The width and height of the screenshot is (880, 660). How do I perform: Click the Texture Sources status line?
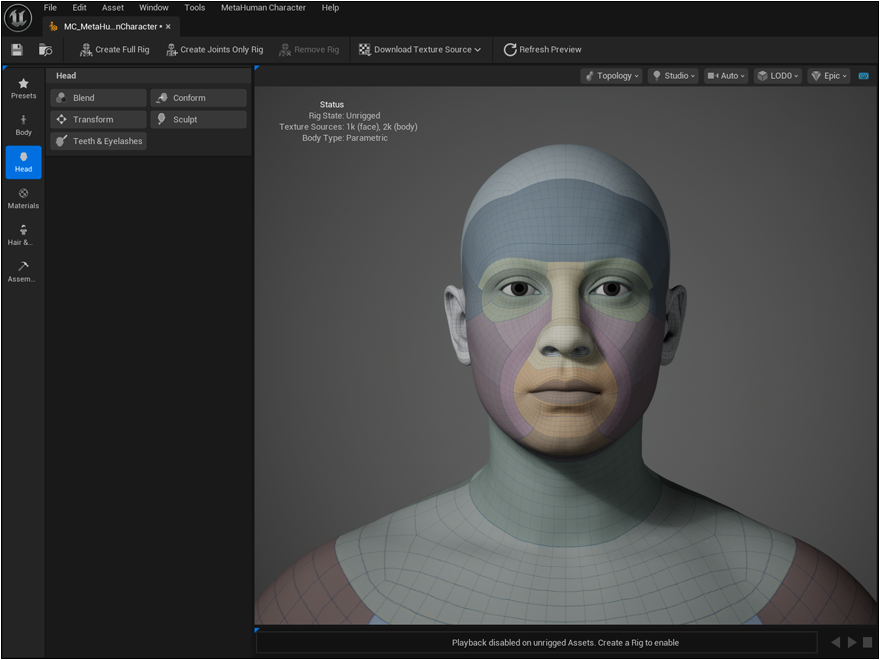pos(348,127)
